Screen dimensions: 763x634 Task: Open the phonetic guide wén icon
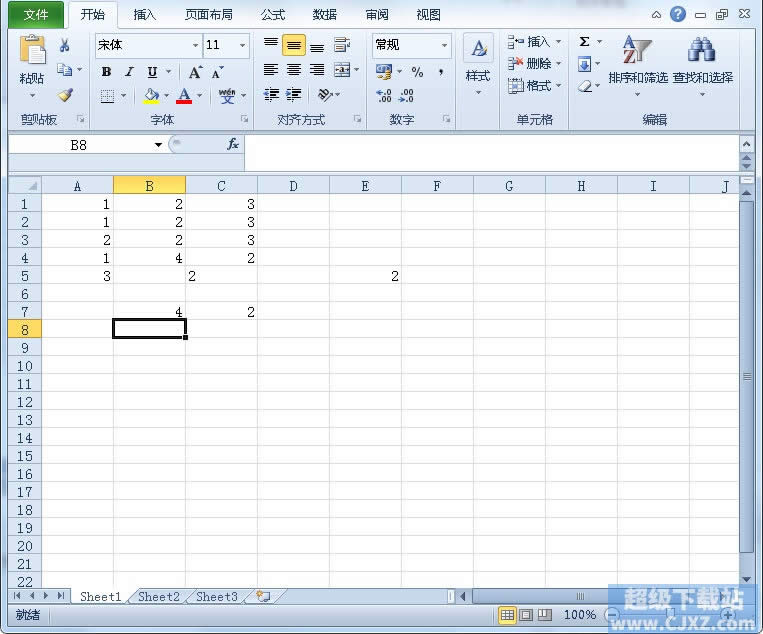point(227,95)
